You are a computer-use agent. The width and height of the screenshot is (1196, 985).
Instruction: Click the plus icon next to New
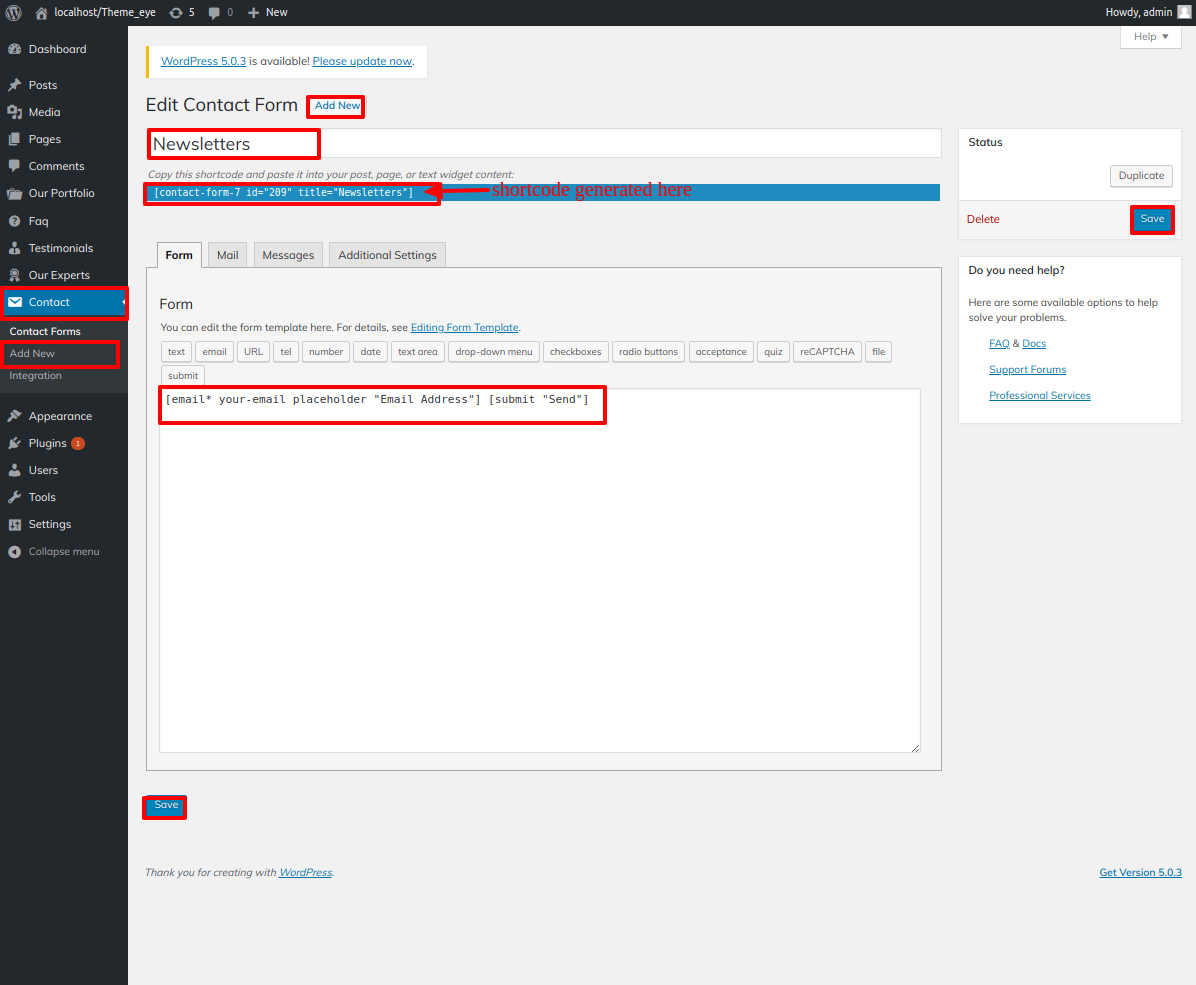254,12
